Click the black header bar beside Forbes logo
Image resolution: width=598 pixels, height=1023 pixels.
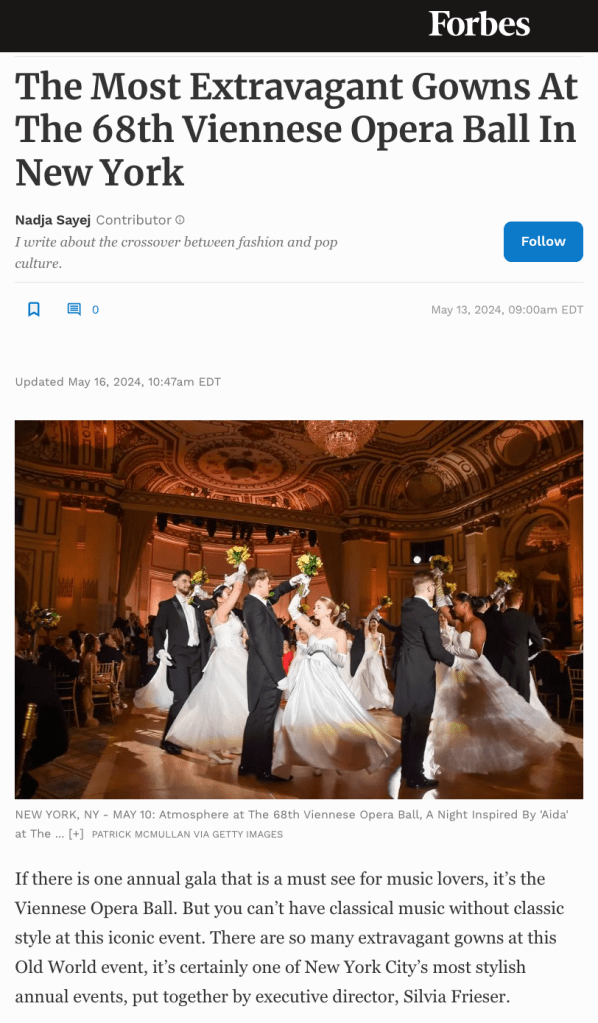(x=209, y=25)
